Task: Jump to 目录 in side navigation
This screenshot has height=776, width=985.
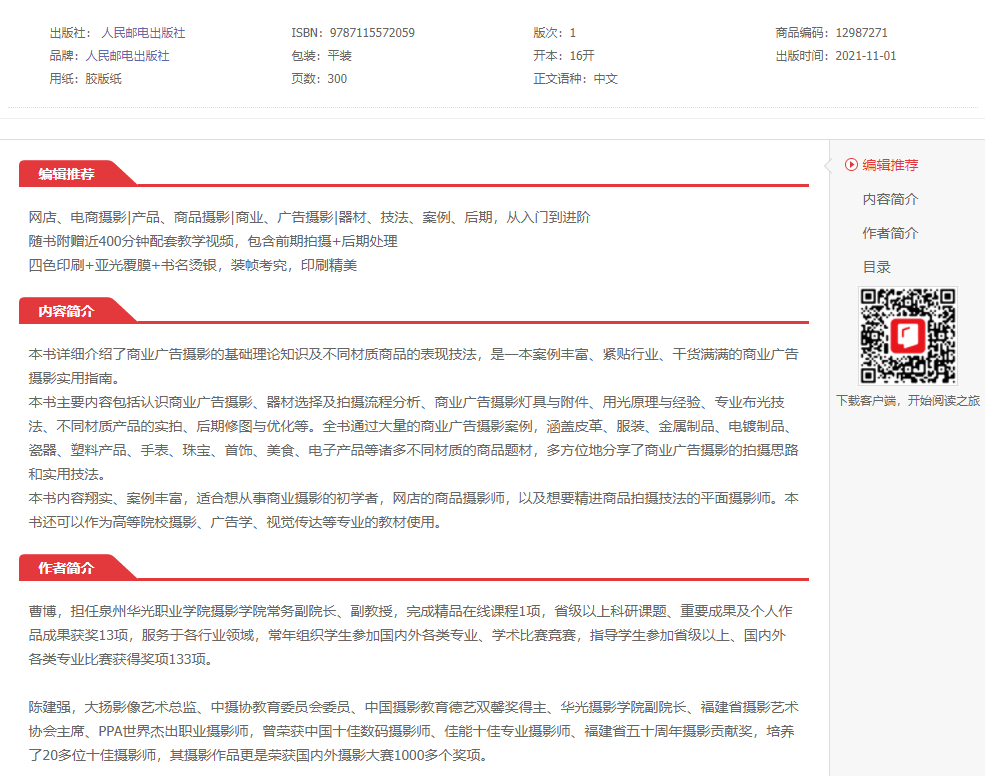Action: pyautogui.click(x=877, y=267)
